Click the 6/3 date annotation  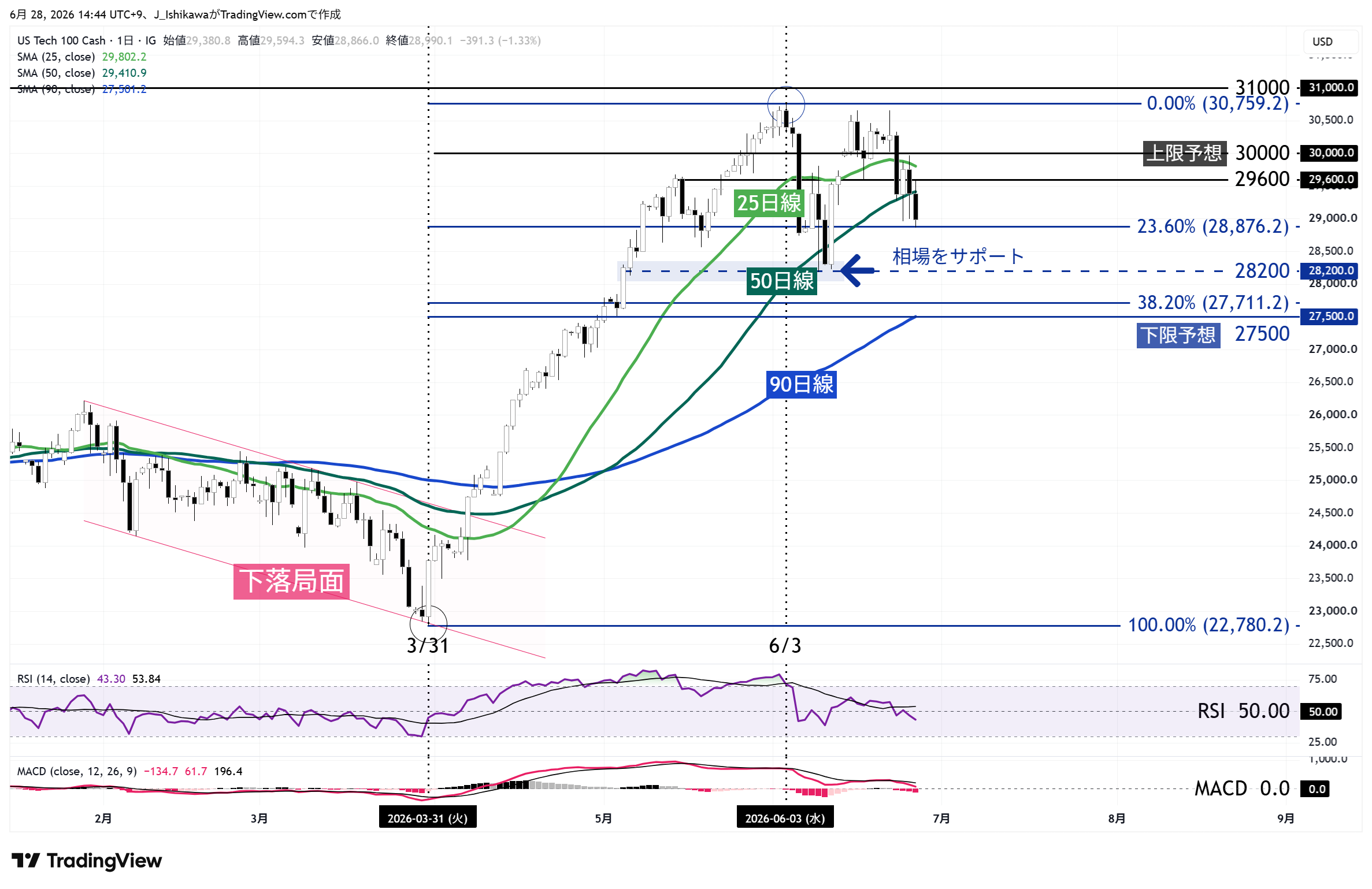785,645
